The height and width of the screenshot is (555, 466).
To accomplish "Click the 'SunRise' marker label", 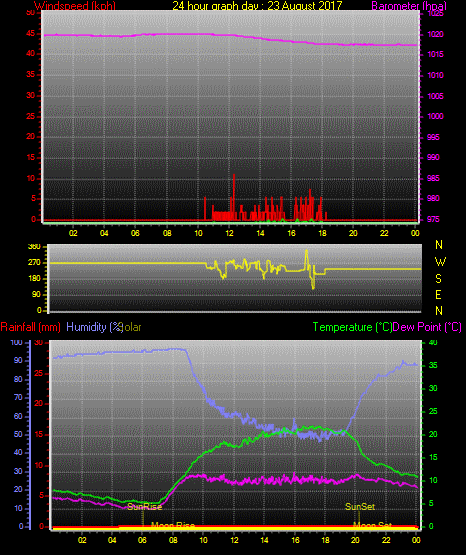I will [145, 507].
